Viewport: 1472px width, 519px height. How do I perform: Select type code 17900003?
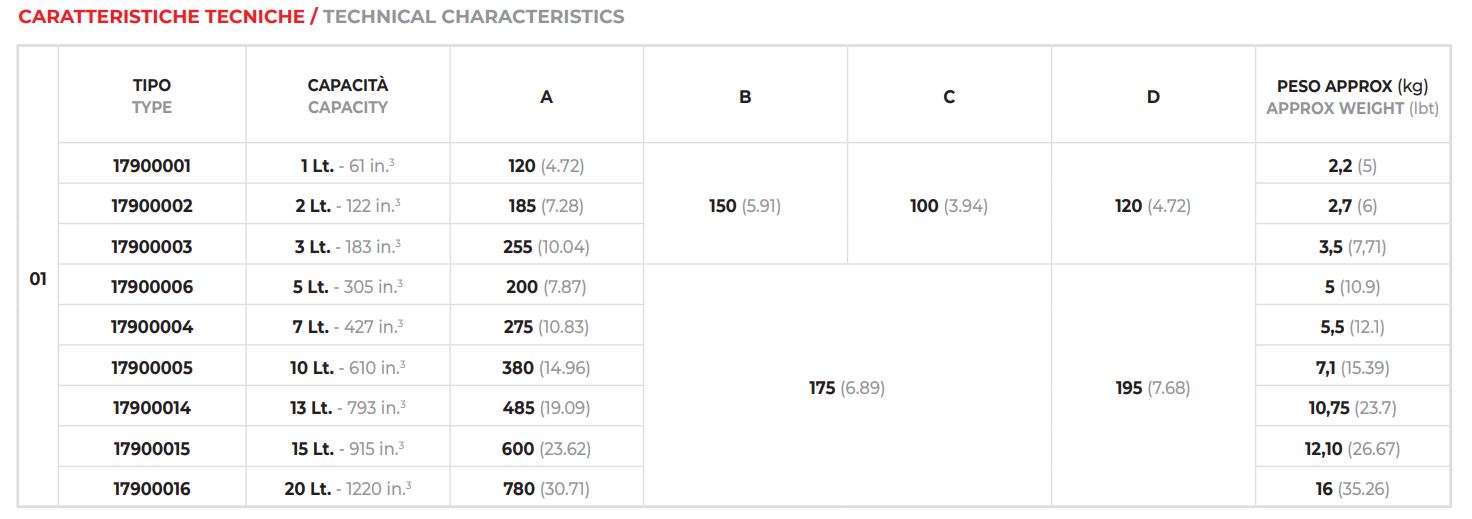click(152, 247)
